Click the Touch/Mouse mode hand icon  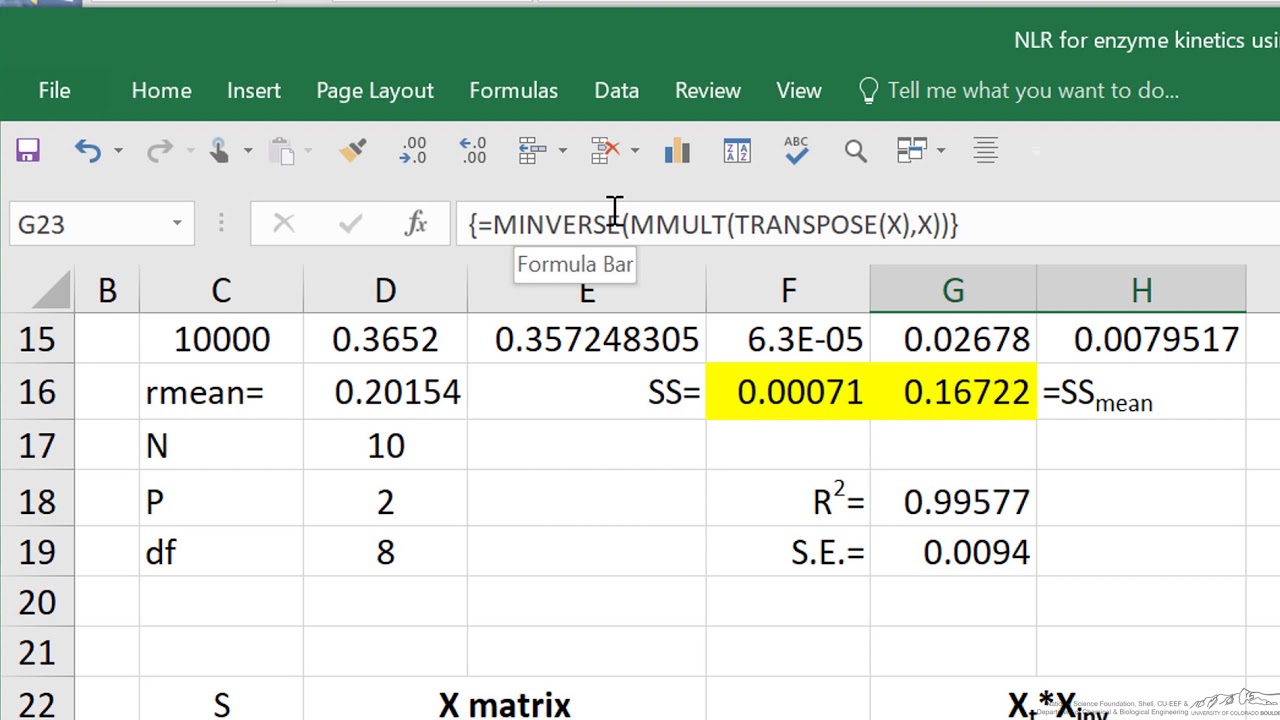(219, 150)
